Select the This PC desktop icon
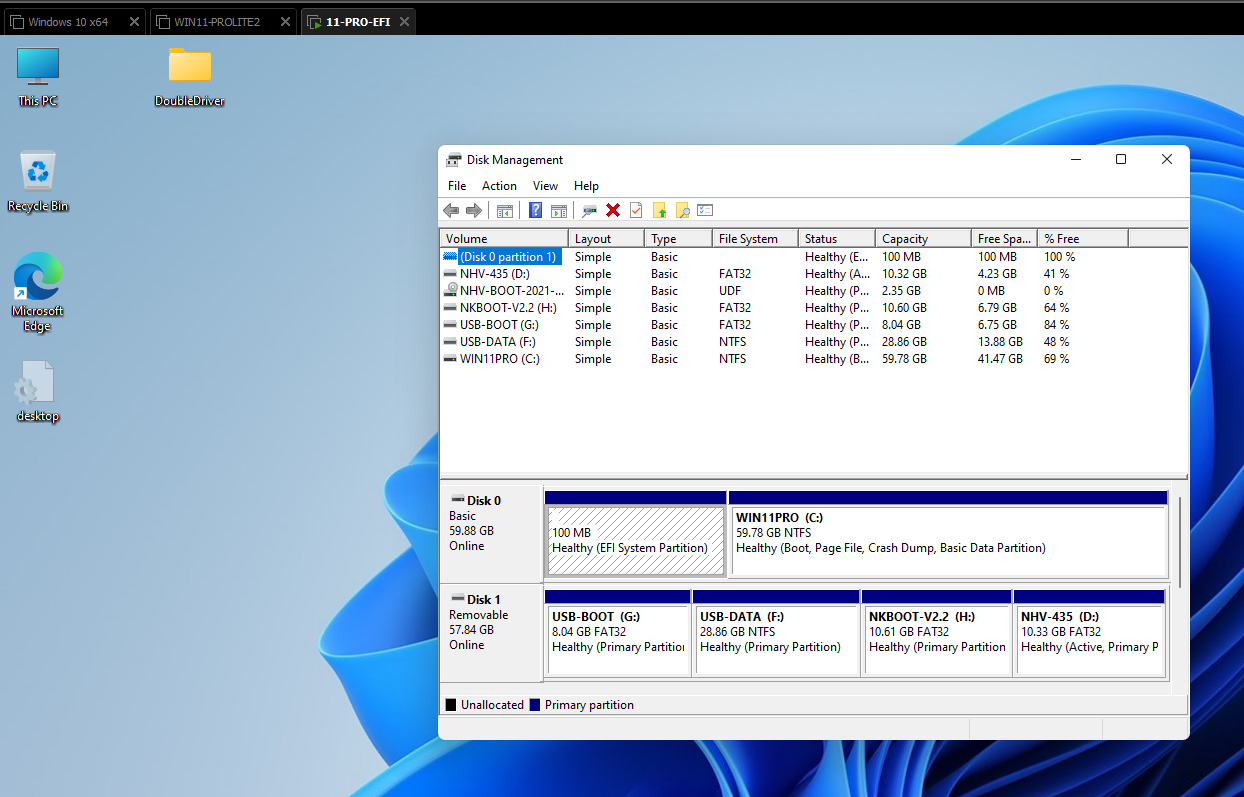1244x797 pixels. [38, 77]
